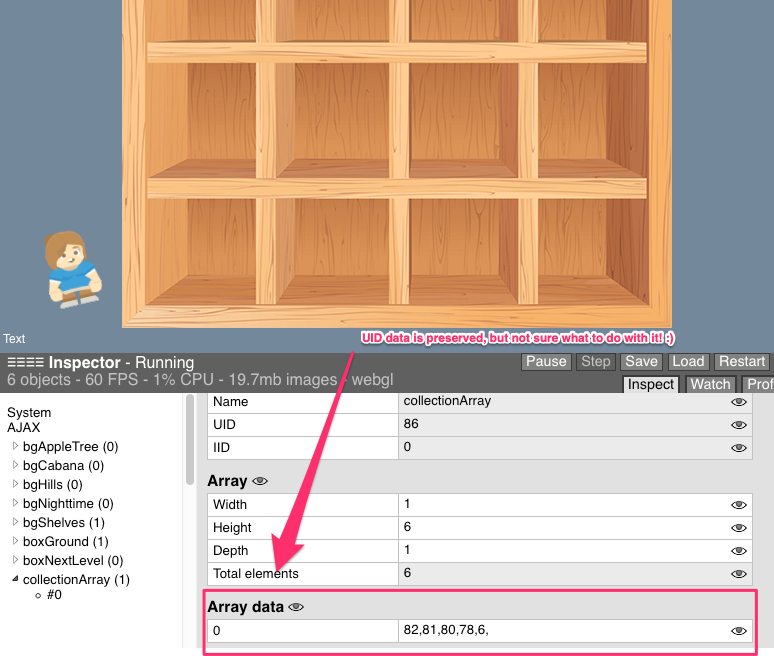This screenshot has width=774, height=656.
Task: Toggle eye icon next to Array heading
Action: click(x=260, y=481)
